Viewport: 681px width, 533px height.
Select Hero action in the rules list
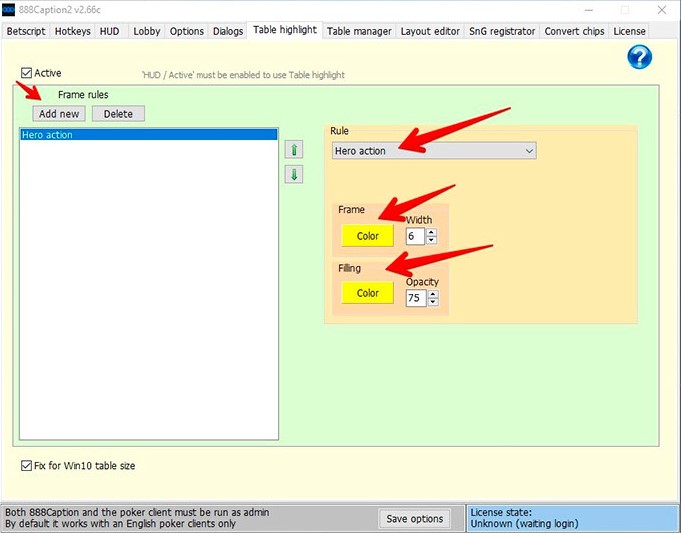click(148, 135)
